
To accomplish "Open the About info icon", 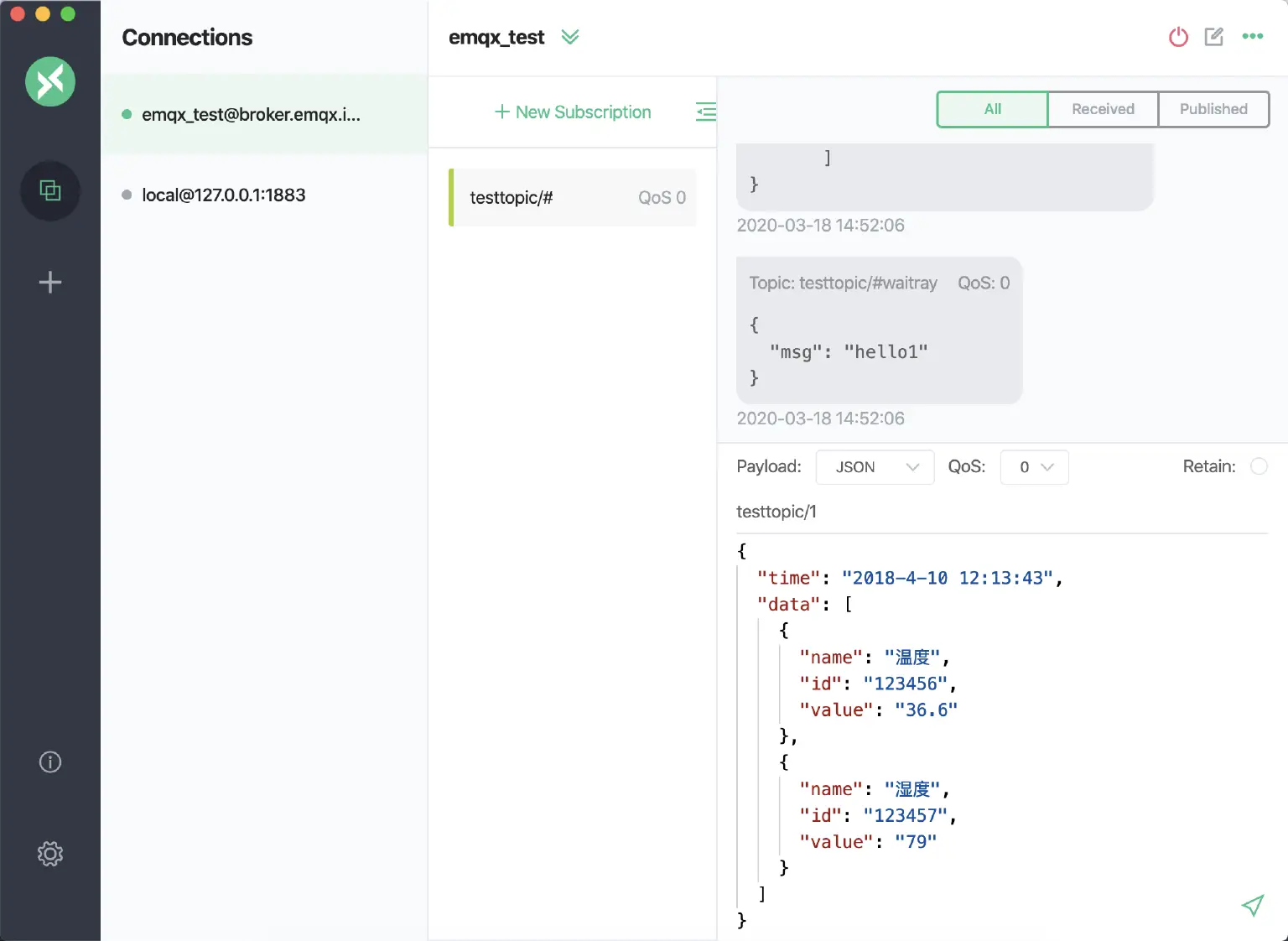I will tap(50, 762).
